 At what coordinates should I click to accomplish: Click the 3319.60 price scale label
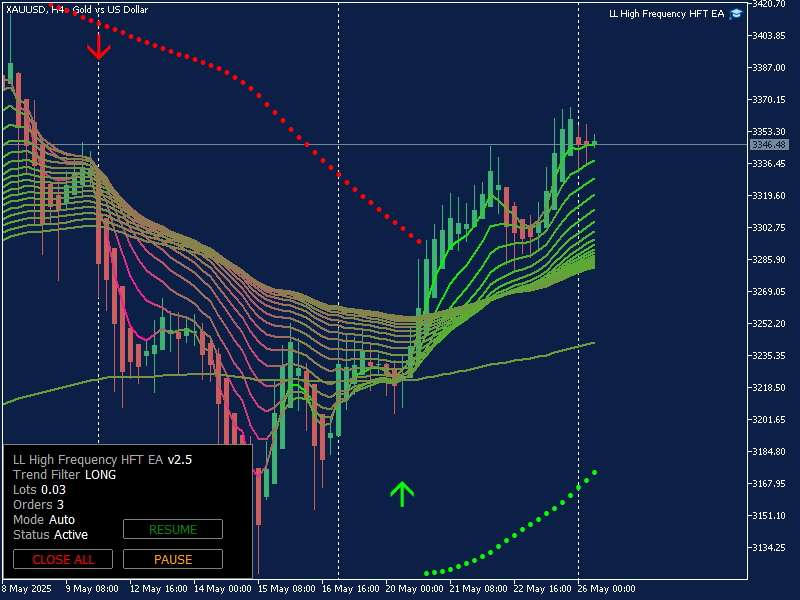tap(769, 195)
